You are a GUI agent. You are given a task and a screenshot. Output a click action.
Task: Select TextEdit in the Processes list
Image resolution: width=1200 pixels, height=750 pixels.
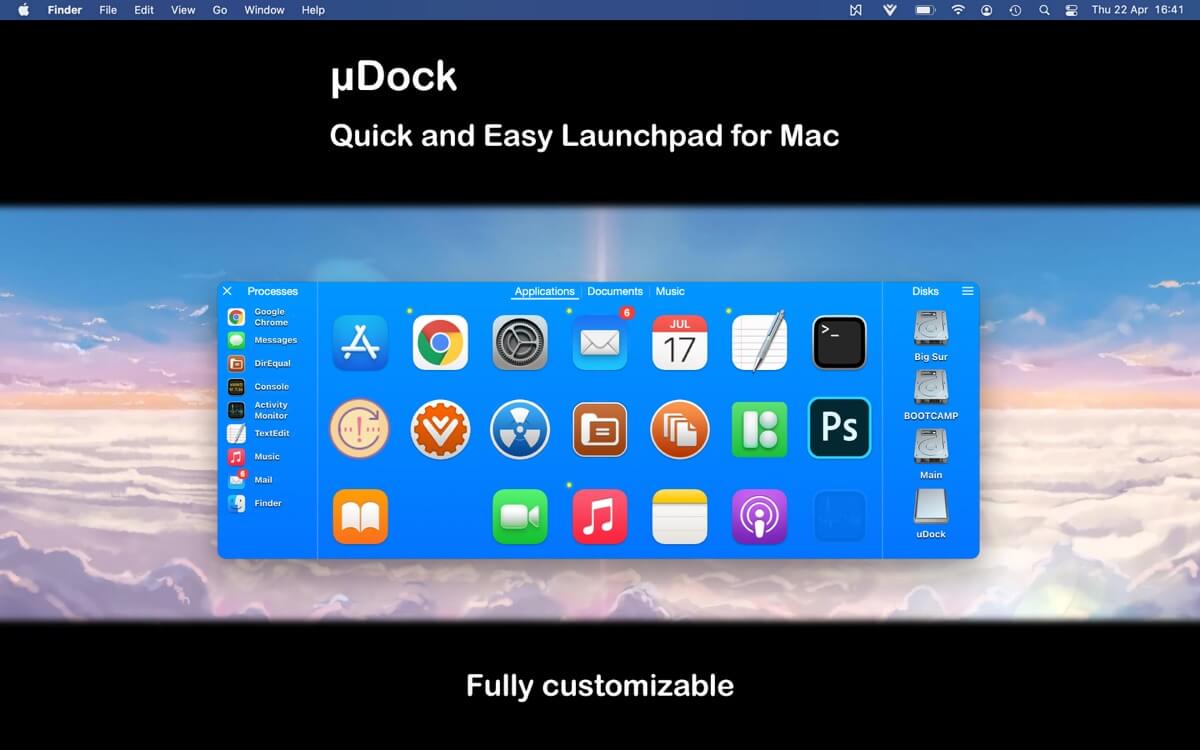[259, 433]
